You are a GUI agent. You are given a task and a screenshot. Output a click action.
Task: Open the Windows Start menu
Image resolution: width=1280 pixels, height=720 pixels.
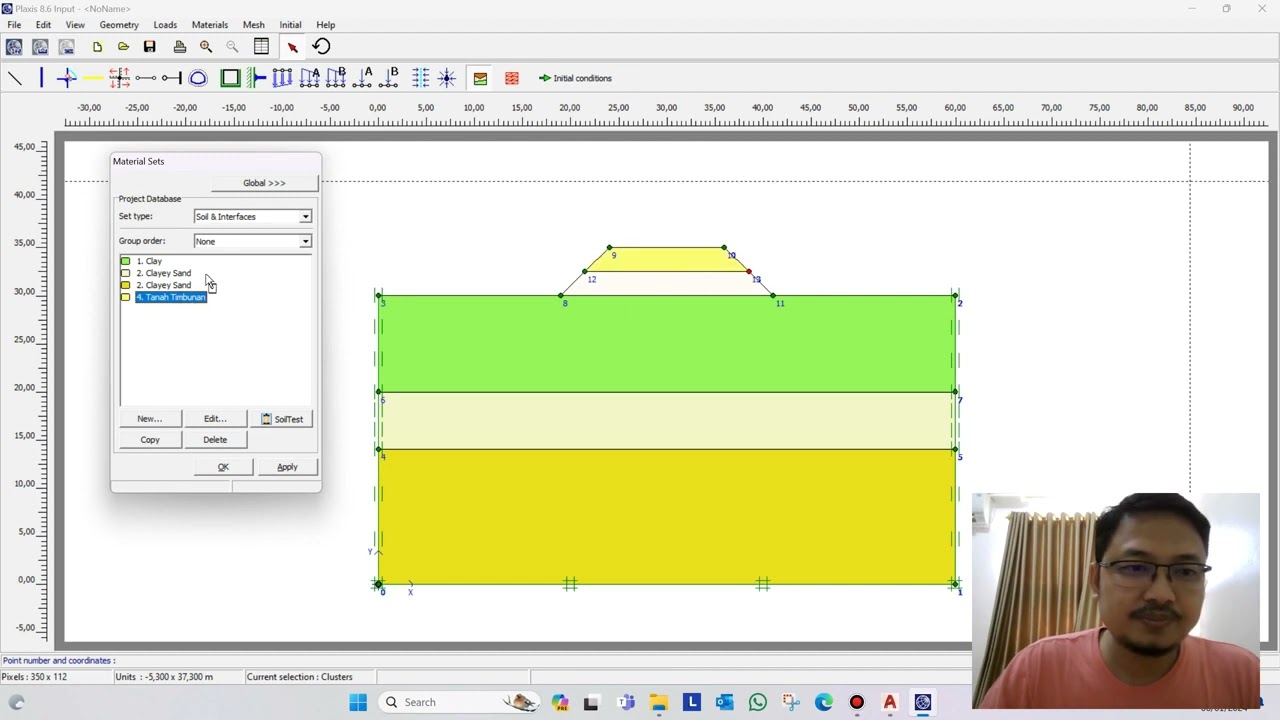click(358, 702)
